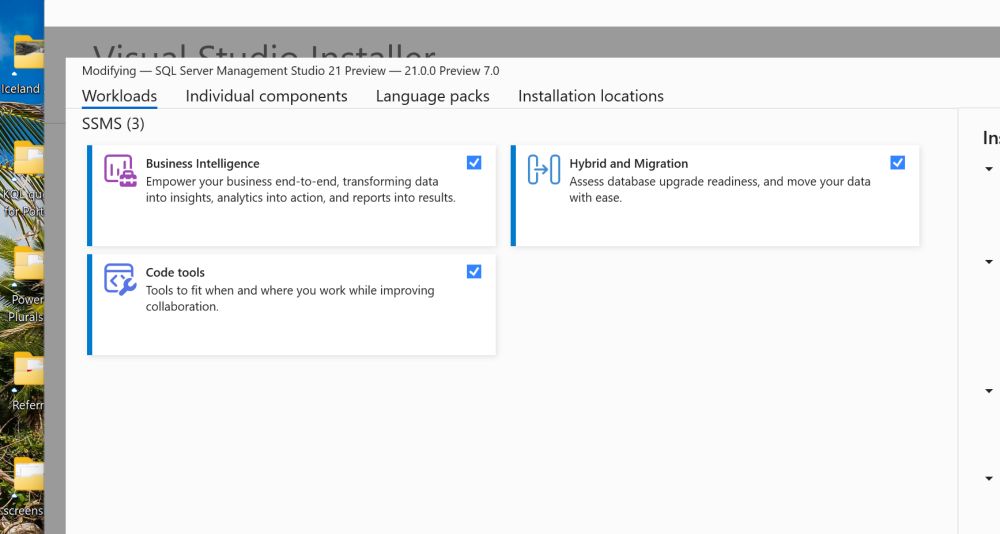
Task: Collapse the second installation details arrow
Action: click(x=989, y=262)
